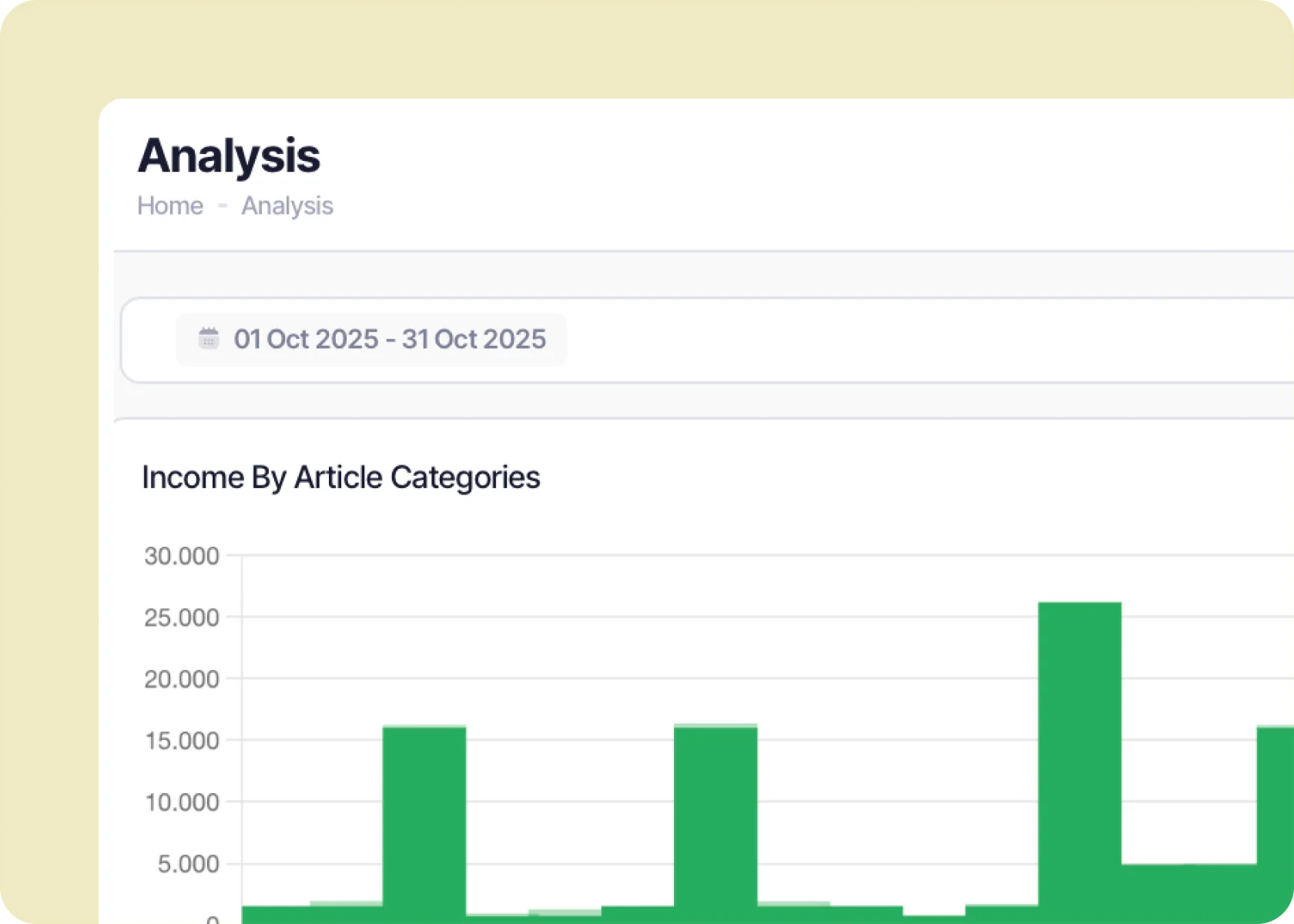
Task: Click the 10.000 y-axis label
Action: [182, 802]
